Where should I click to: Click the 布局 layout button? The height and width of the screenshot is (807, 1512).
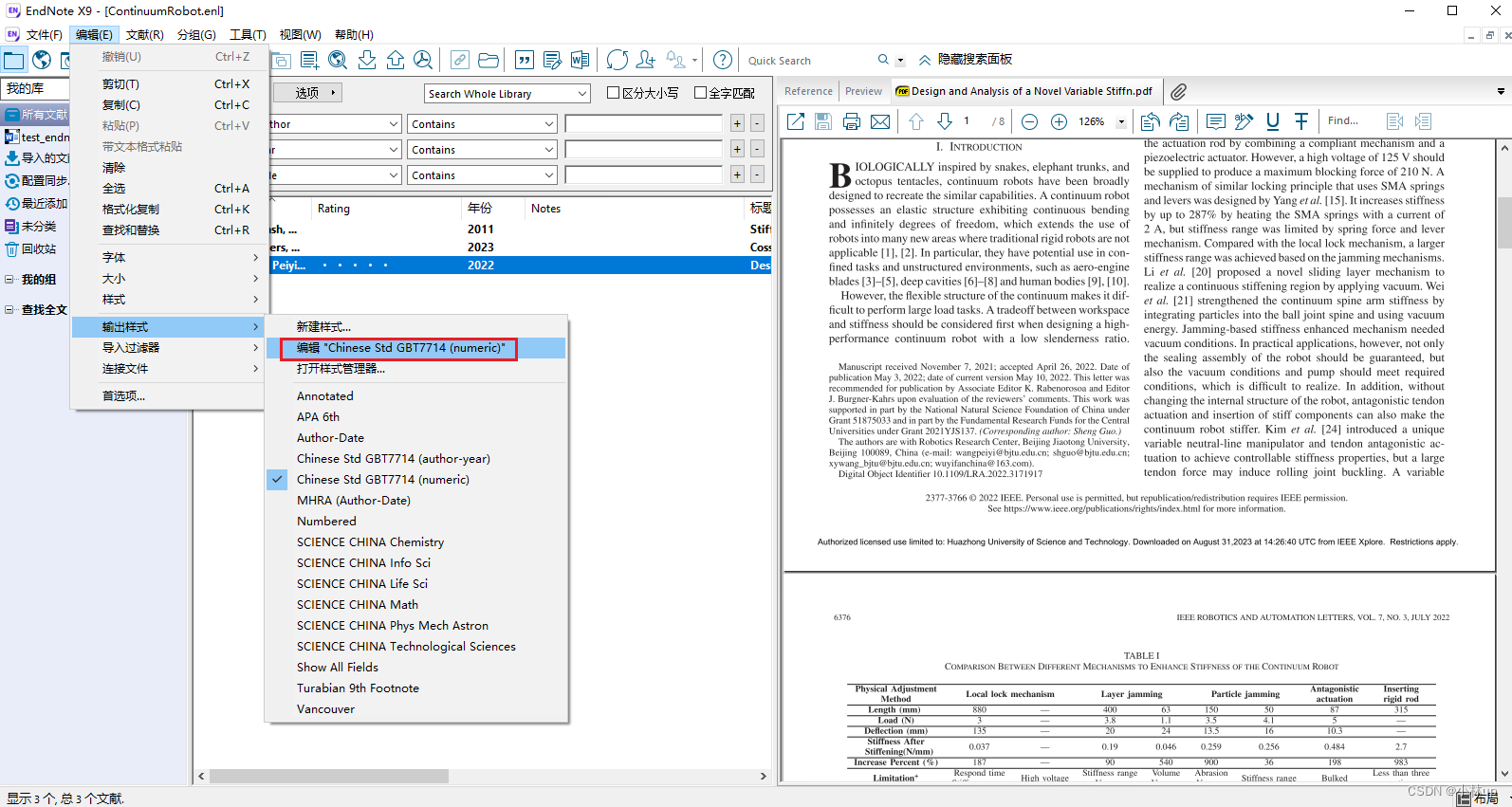click(x=1477, y=798)
